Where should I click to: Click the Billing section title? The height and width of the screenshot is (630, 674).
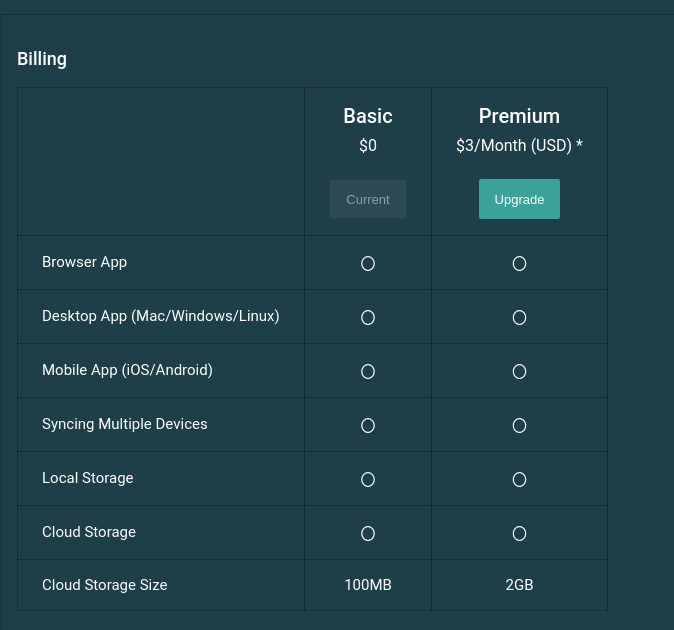click(42, 59)
